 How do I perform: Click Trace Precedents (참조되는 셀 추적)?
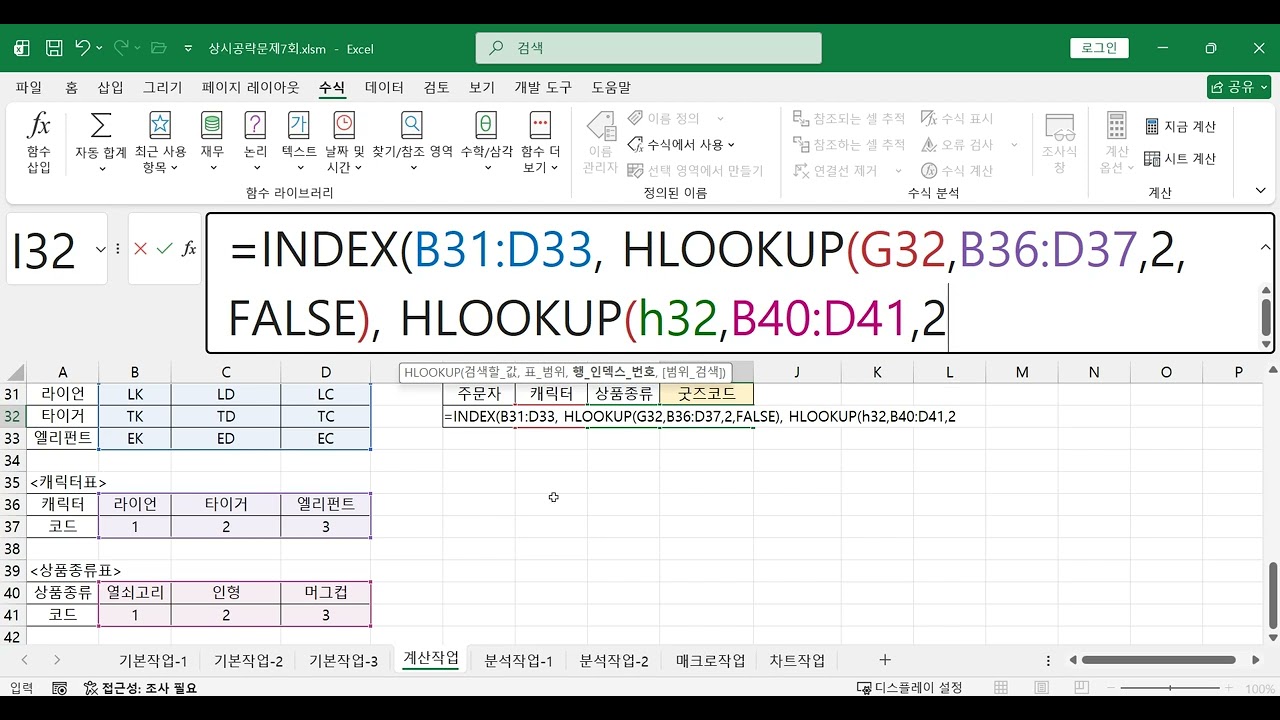(x=849, y=118)
